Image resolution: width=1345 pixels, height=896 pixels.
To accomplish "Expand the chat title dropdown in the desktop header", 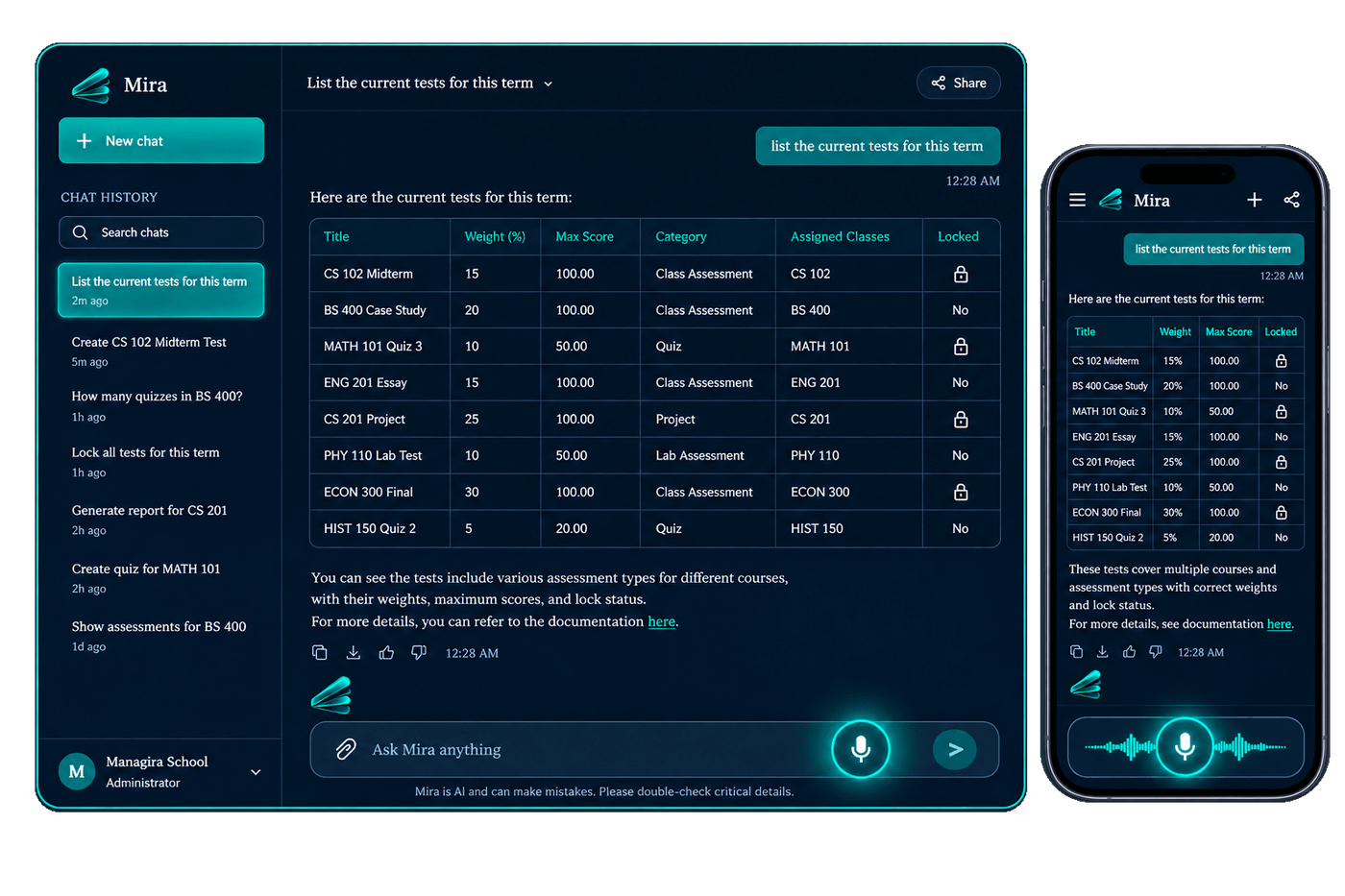I will (x=549, y=85).
